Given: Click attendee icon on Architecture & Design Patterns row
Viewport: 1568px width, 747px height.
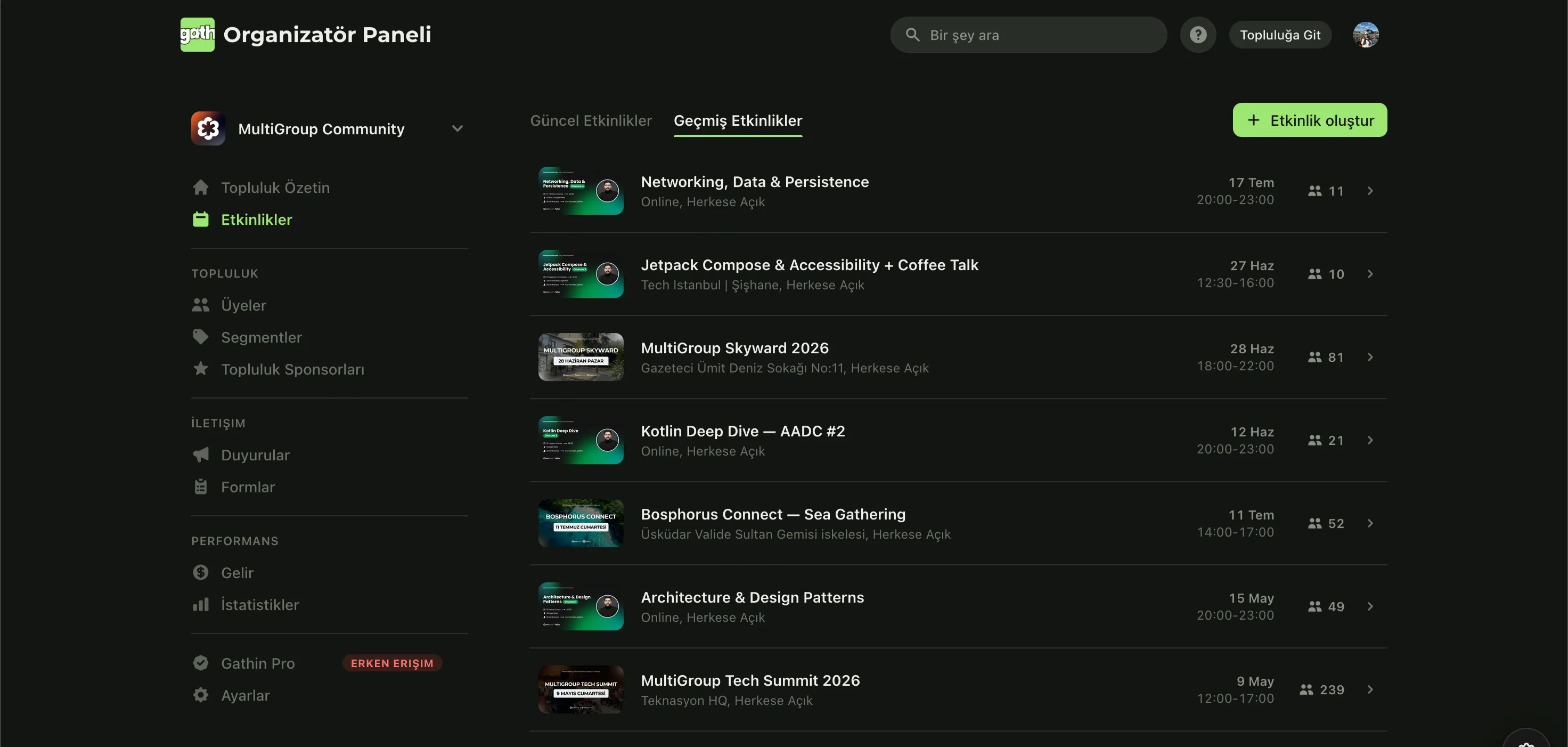Looking at the screenshot, I should [x=1315, y=606].
